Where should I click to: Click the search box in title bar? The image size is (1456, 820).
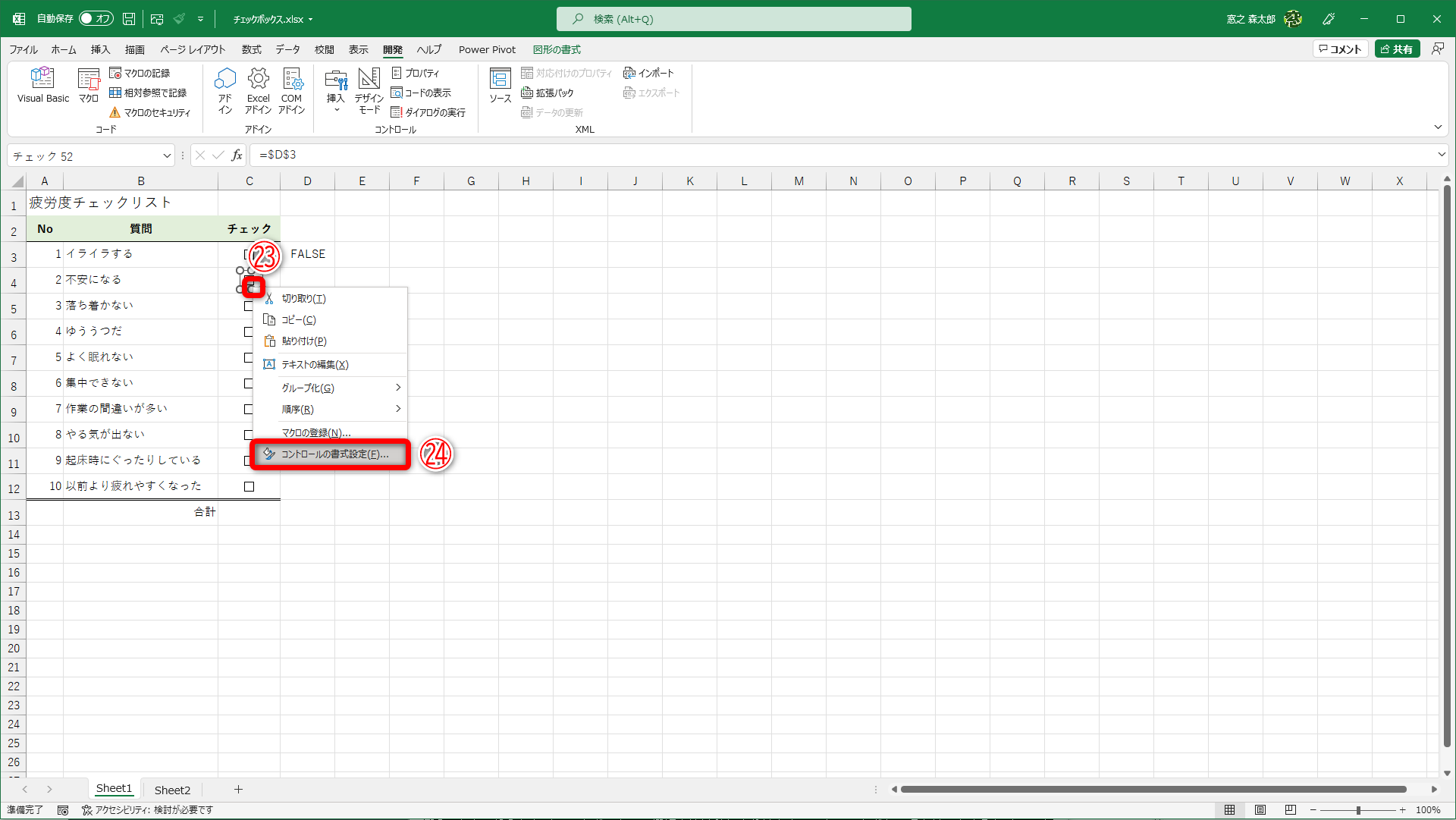(x=733, y=19)
